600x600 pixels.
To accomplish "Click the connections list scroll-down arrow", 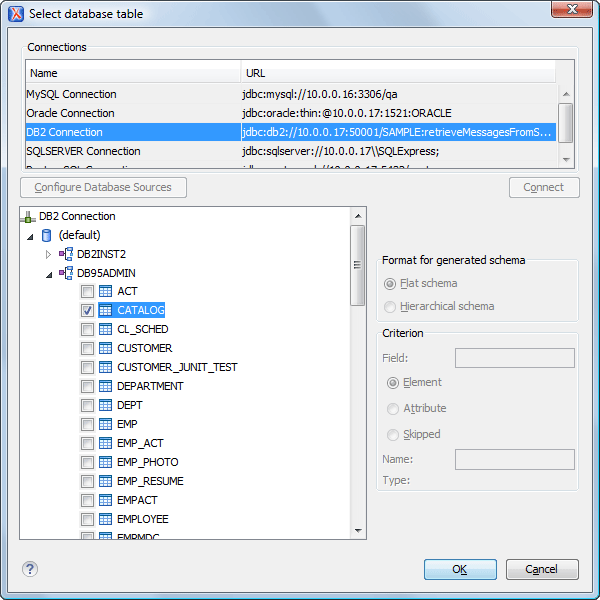I will [566, 159].
